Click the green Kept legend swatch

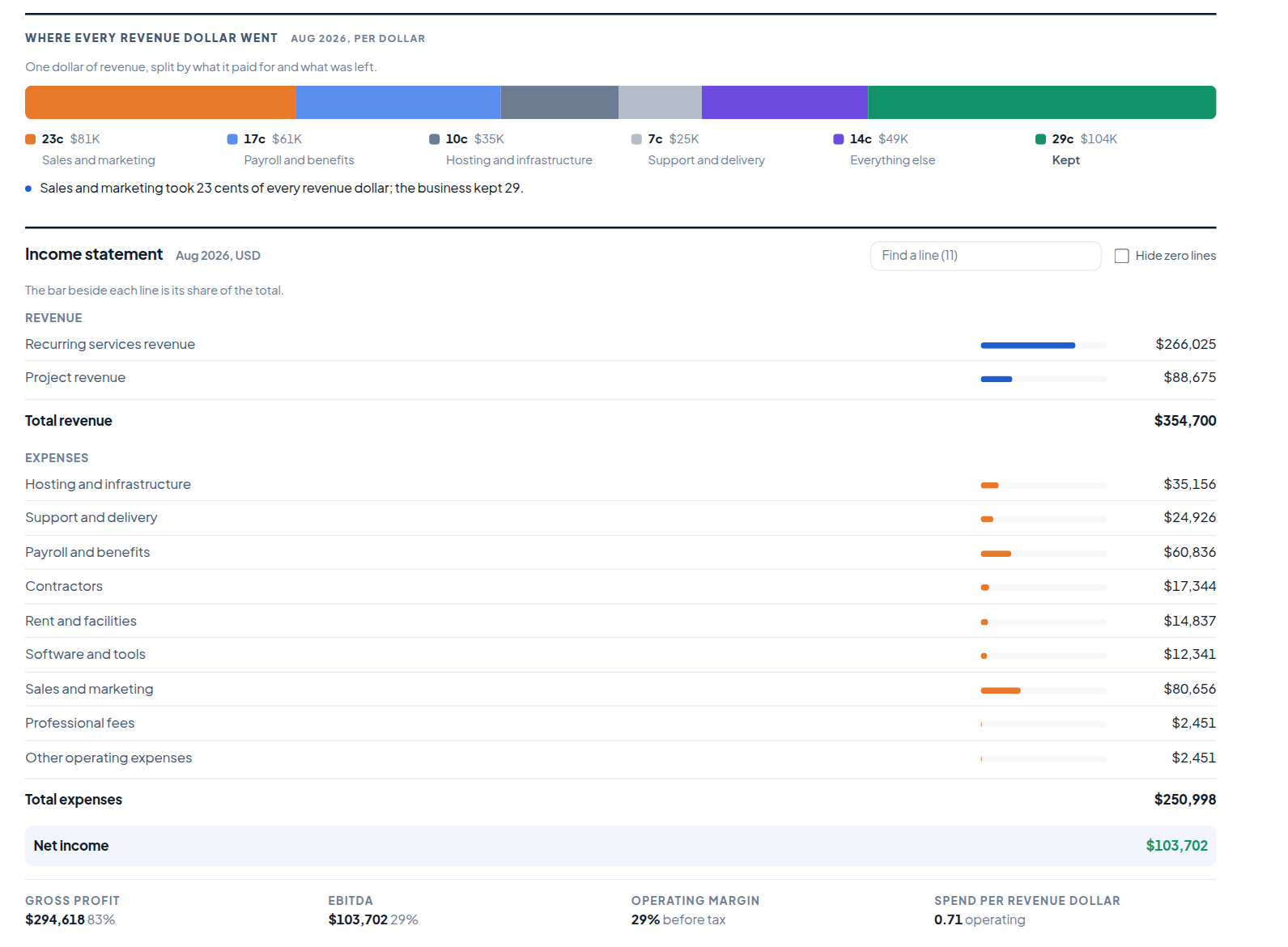coord(1040,139)
